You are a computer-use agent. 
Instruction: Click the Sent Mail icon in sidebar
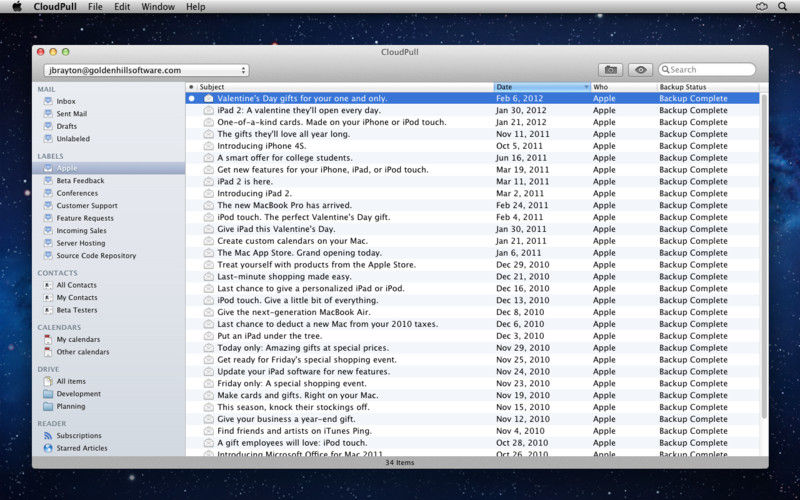point(48,113)
